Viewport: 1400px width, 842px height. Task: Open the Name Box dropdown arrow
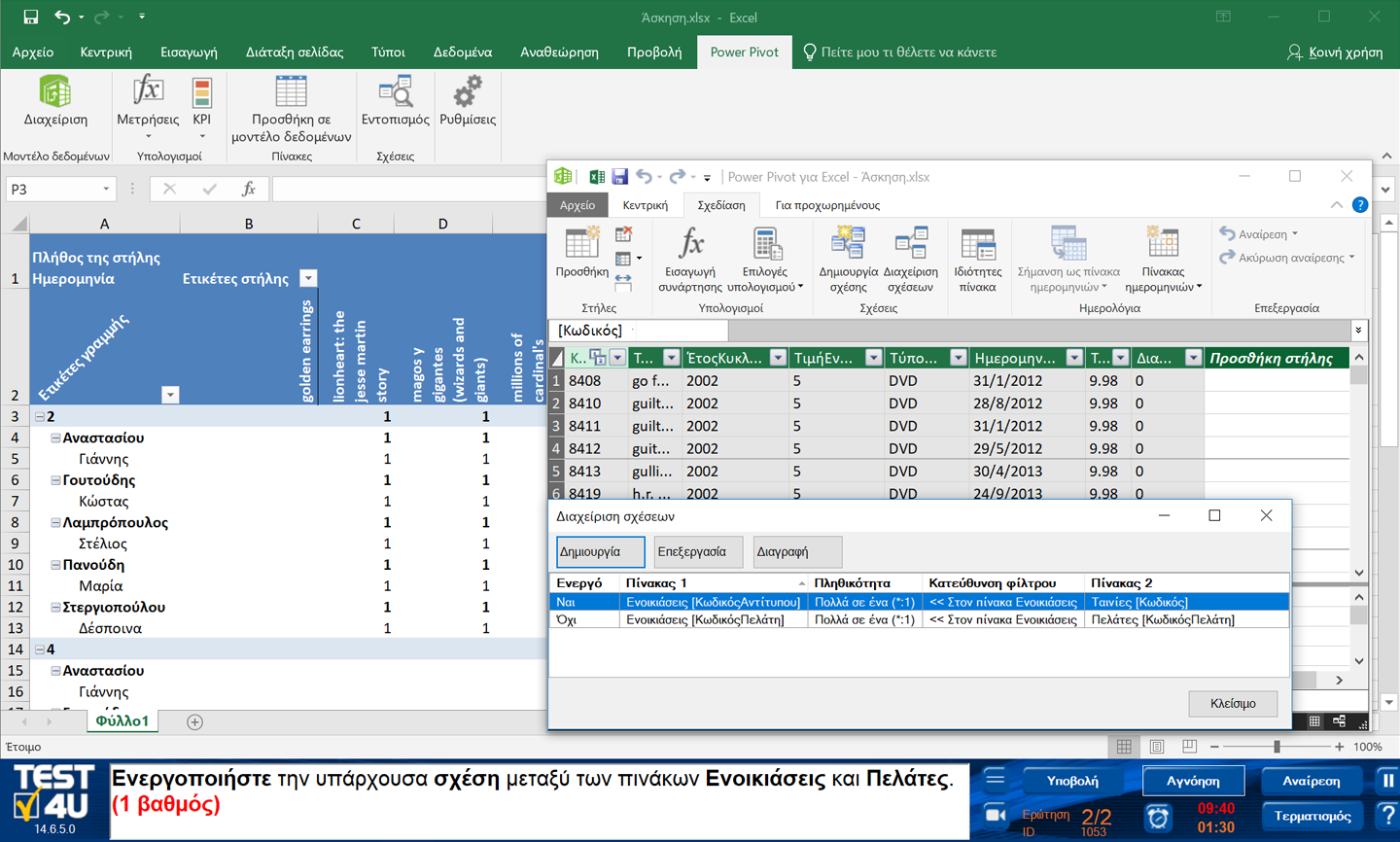(x=106, y=189)
